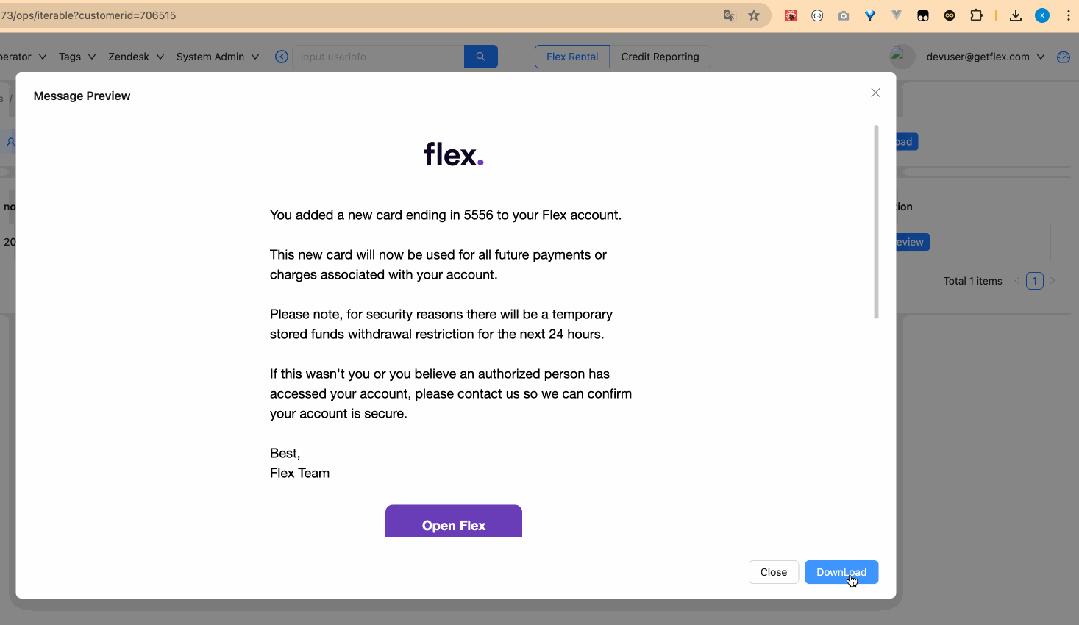Click the Download button in Message Preview
This screenshot has height=625, width=1079.
(x=841, y=572)
